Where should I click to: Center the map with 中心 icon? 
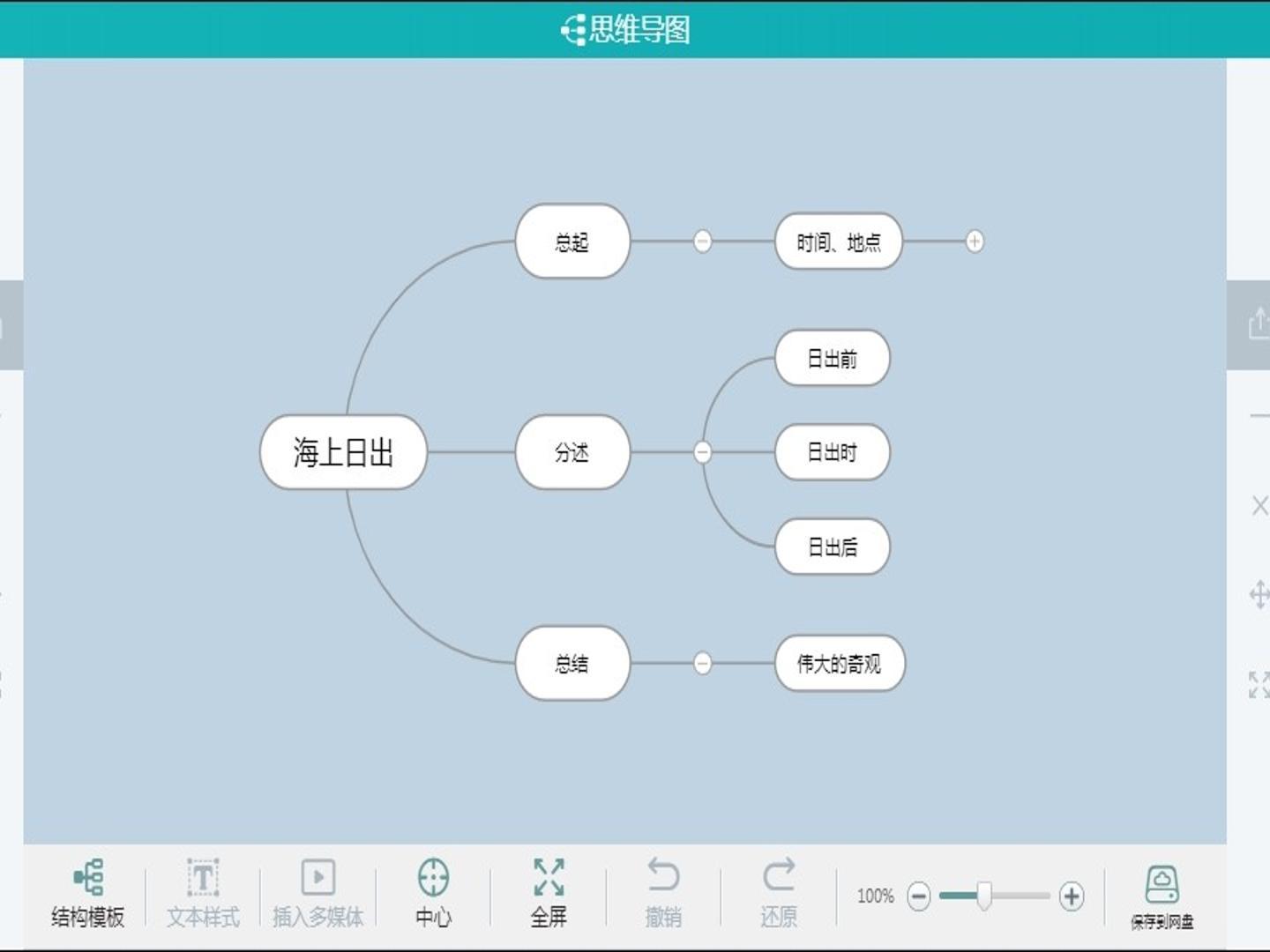coord(433,877)
